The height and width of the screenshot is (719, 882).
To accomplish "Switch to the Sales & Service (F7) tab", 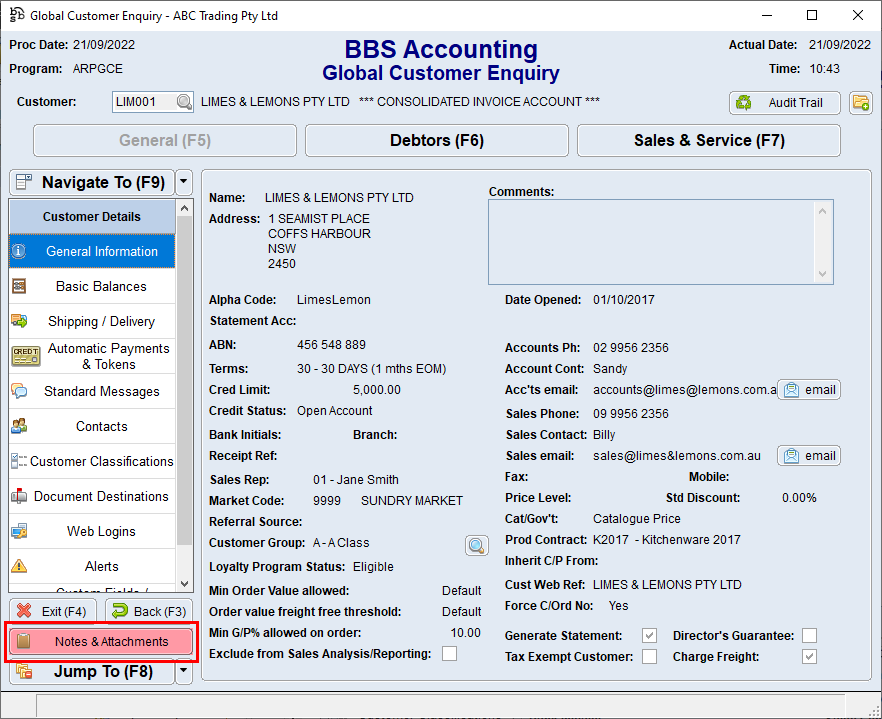I will tap(708, 140).
